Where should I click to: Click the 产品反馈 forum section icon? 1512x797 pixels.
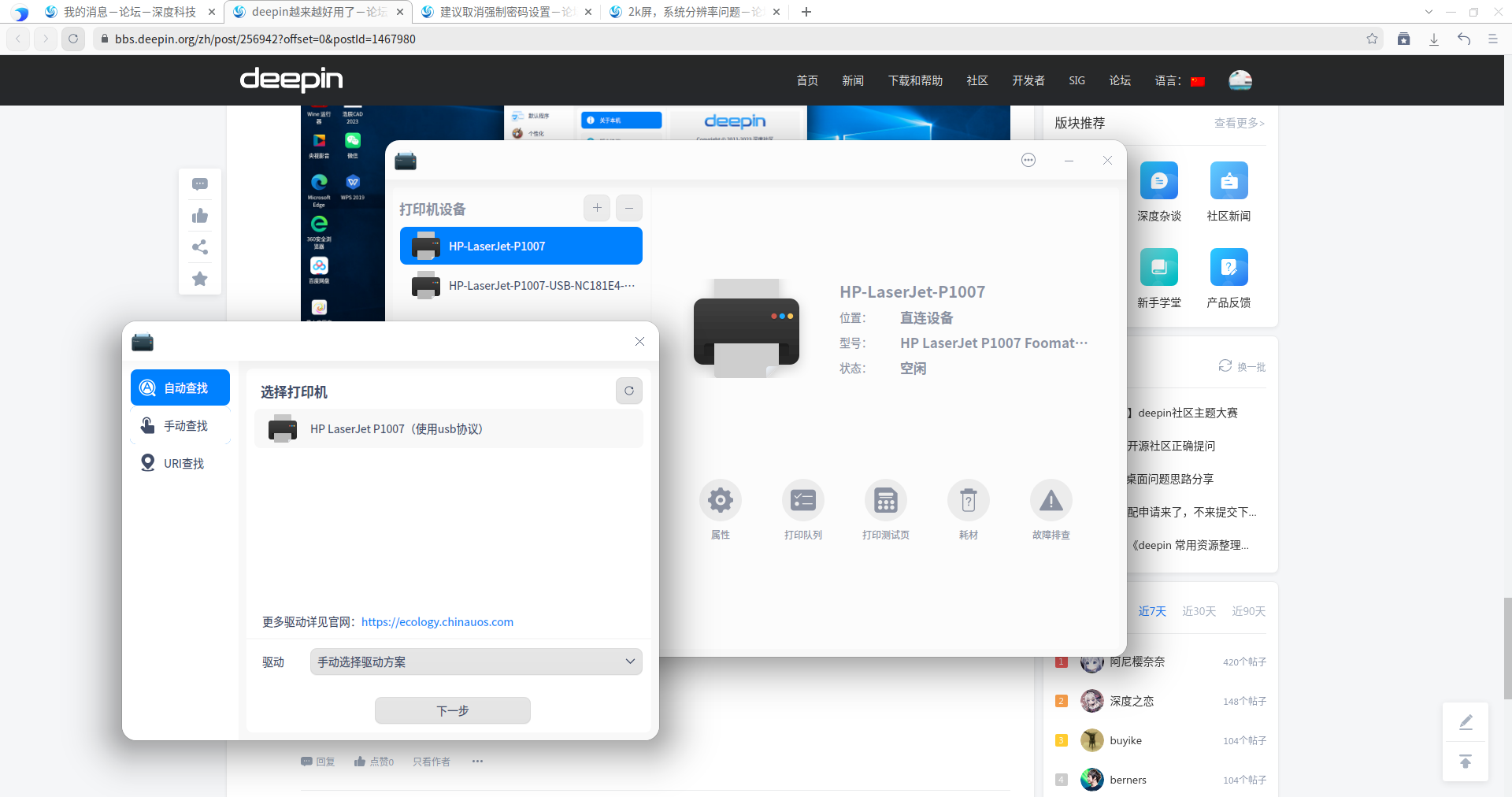point(1229,267)
